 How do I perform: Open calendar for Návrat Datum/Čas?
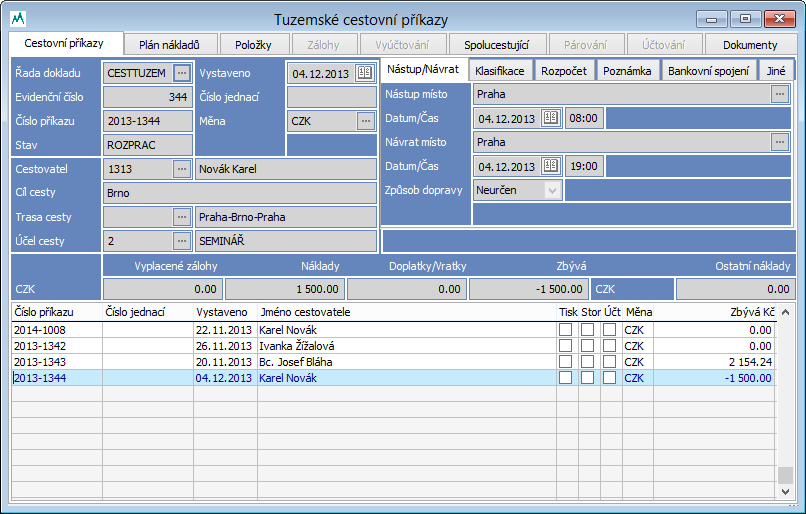coord(550,166)
